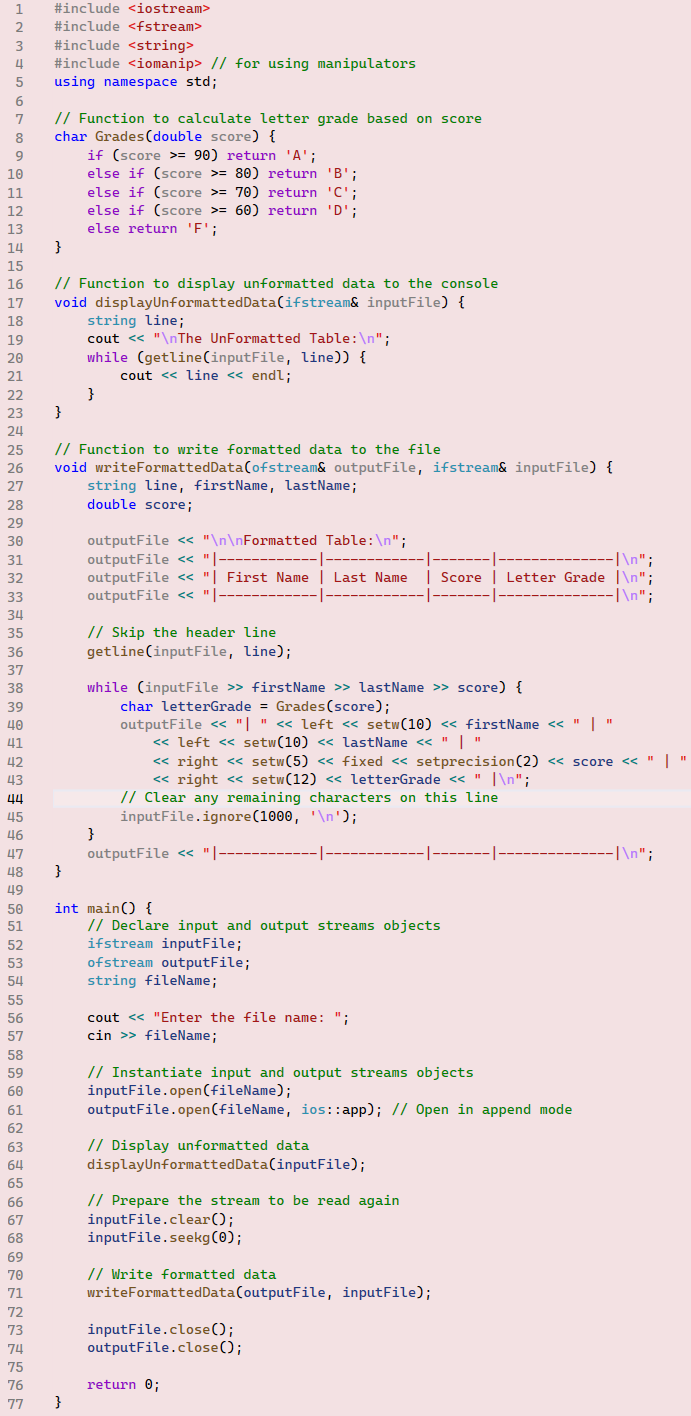The width and height of the screenshot is (691, 1416).
Task: Click comment 'Function to display unformatted data'
Action: 276,283
